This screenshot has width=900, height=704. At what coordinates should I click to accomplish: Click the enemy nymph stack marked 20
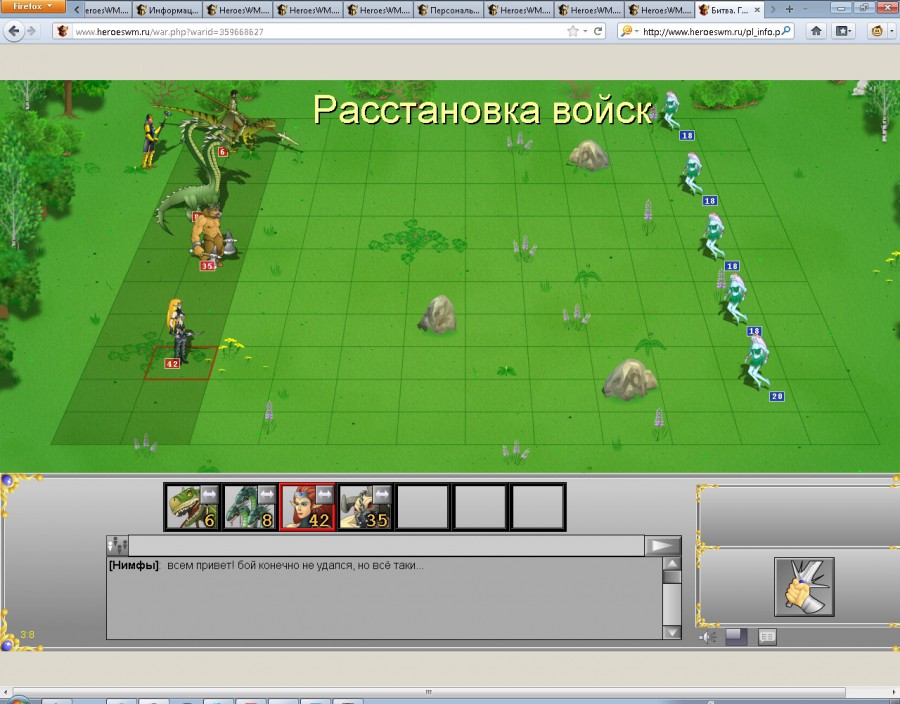pyautogui.click(x=761, y=365)
